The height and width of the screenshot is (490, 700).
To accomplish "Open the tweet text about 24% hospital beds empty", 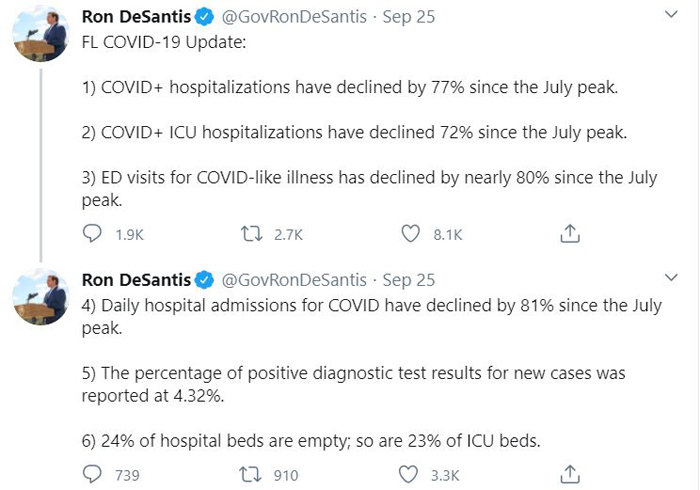I will pyautogui.click(x=311, y=441).
